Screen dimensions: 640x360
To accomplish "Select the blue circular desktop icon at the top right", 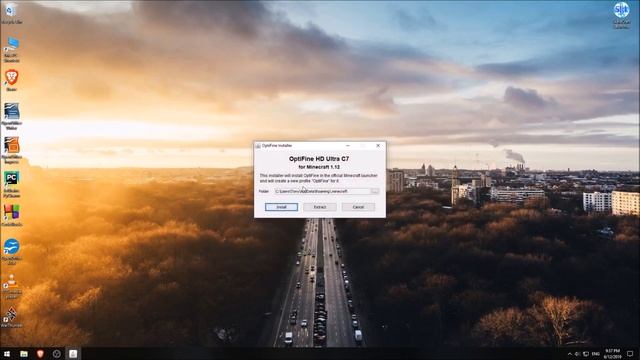I will coord(621,16).
